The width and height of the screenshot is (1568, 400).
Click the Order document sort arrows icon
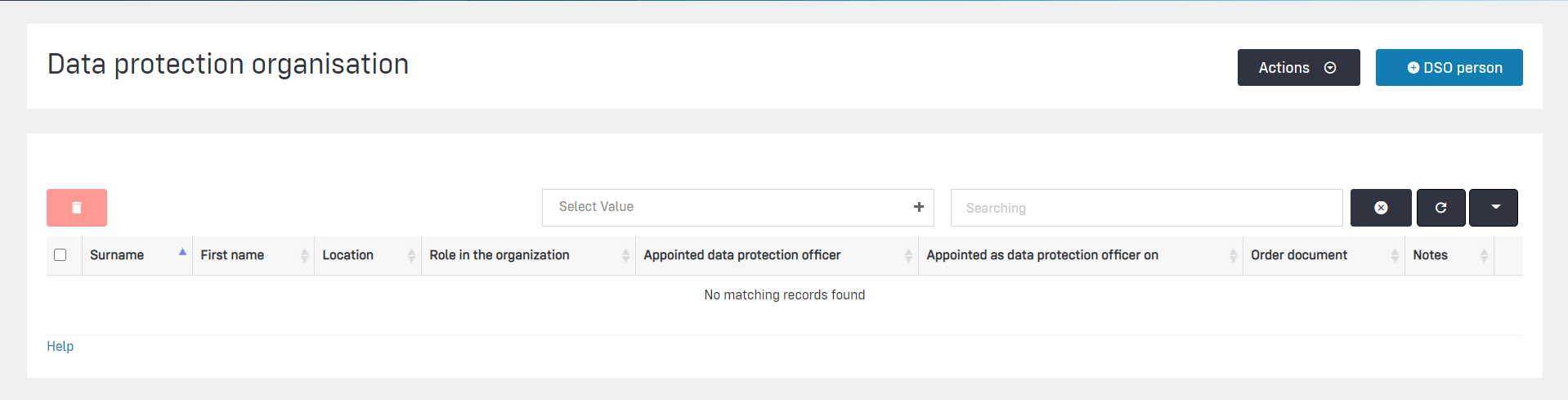1395,255
